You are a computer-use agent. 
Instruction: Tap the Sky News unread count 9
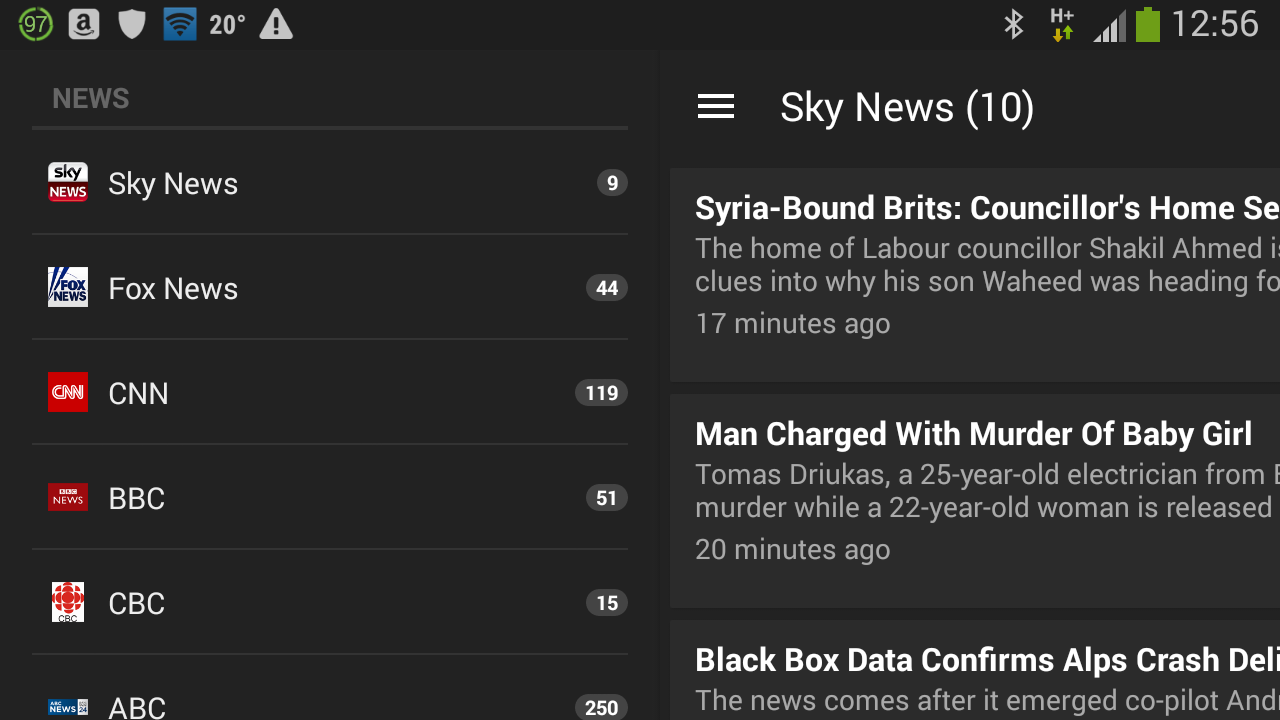point(612,183)
